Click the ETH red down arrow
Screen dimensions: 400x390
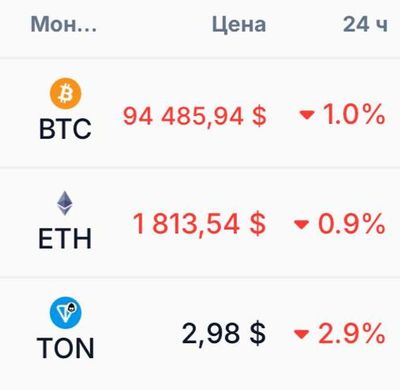point(301,224)
